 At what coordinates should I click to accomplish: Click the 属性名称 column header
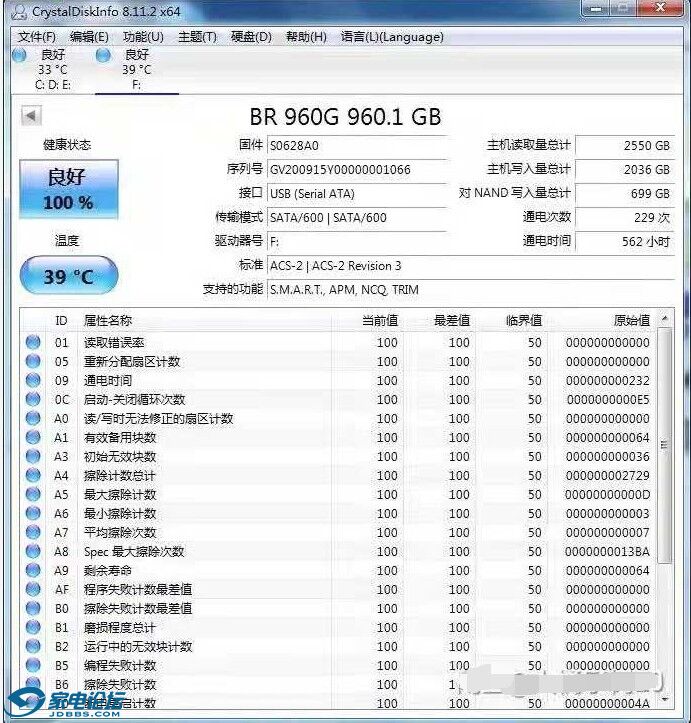point(205,320)
